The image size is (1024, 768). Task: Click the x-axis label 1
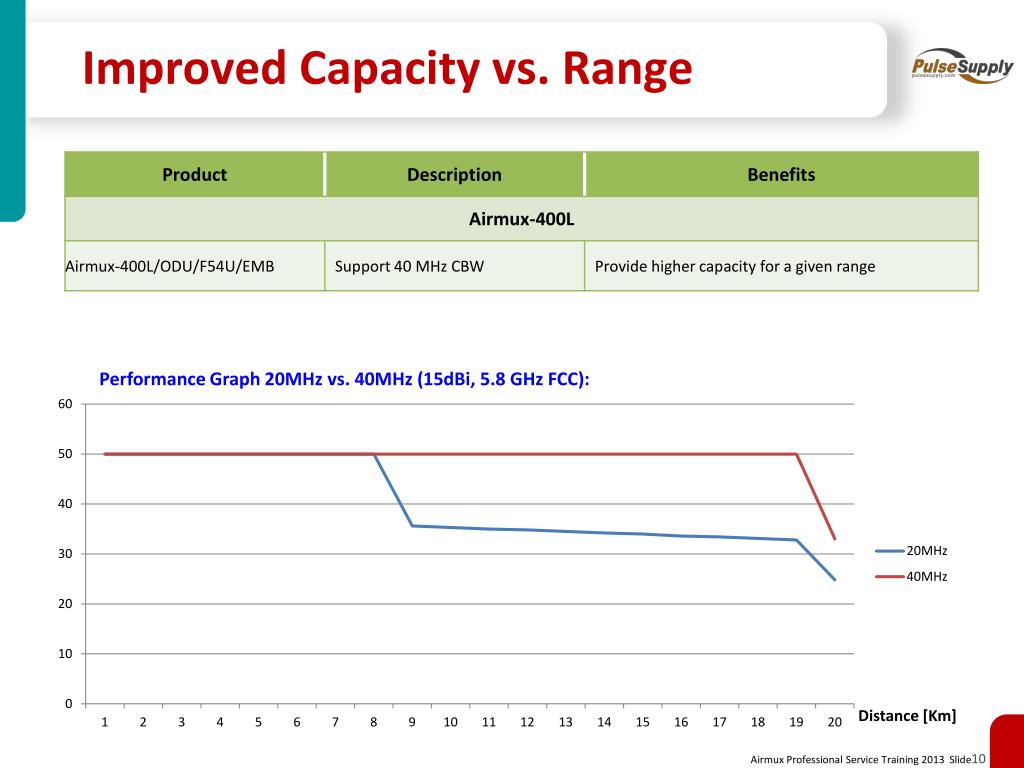click(x=104, y=722)
